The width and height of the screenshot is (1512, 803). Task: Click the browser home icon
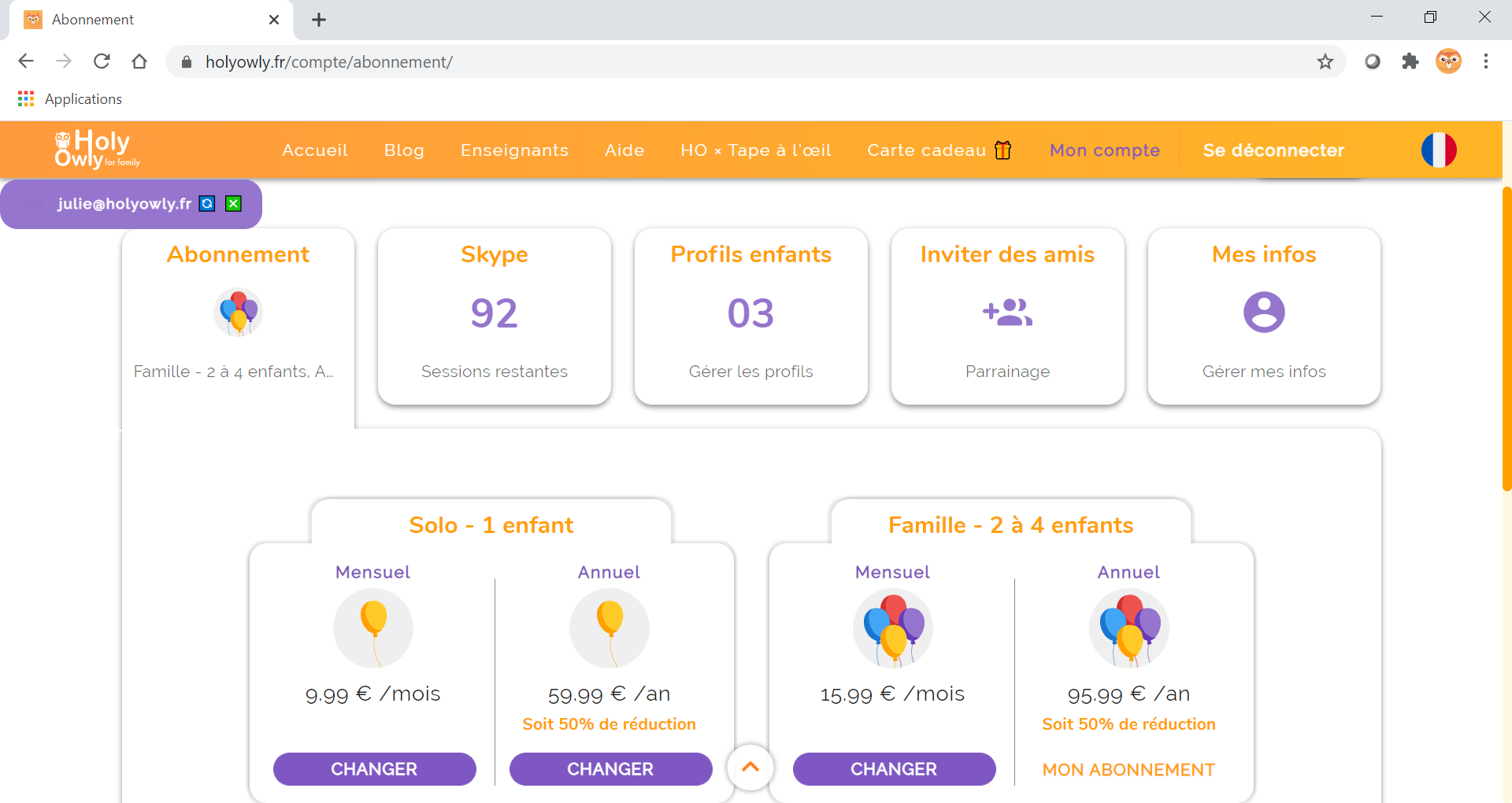139,61
